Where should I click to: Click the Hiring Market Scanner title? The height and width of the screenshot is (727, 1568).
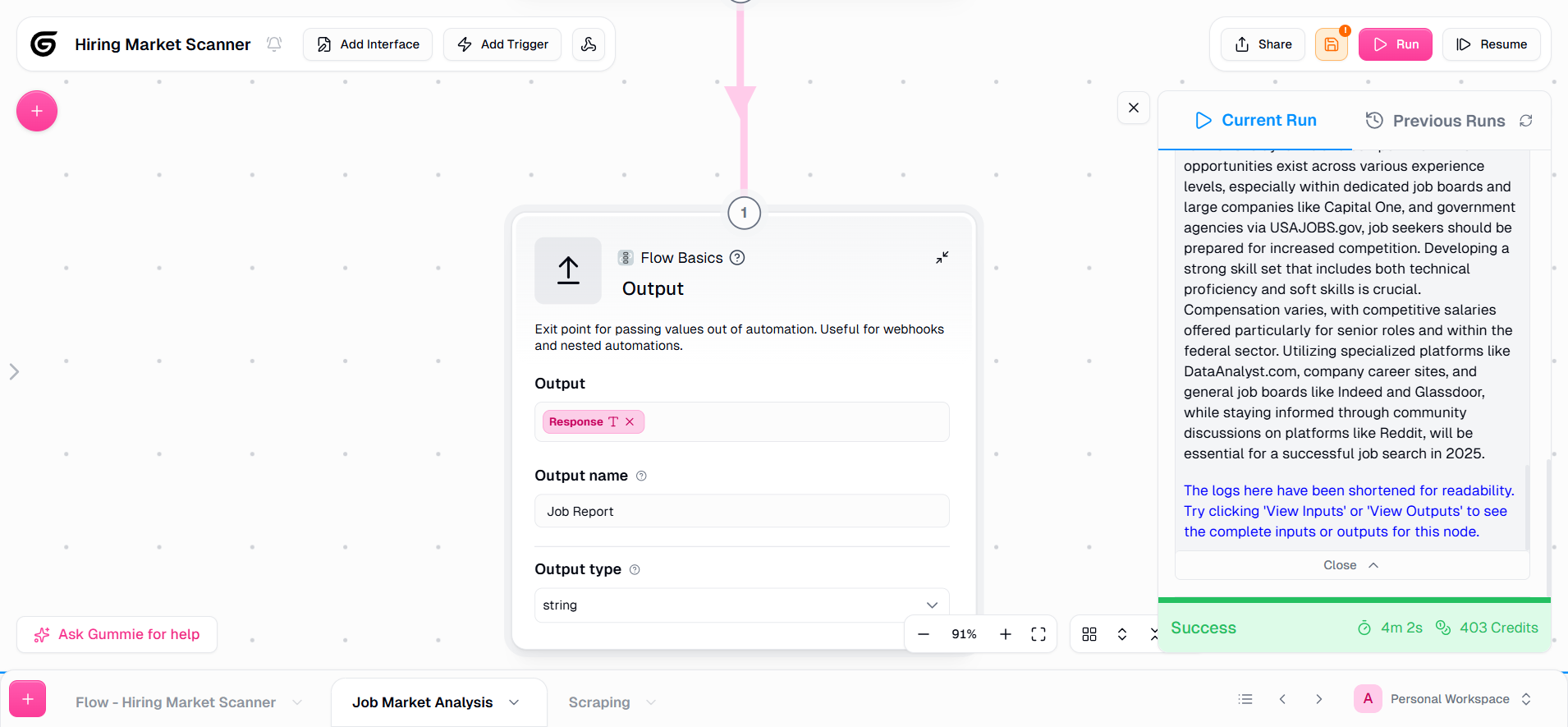coord(163,44)
